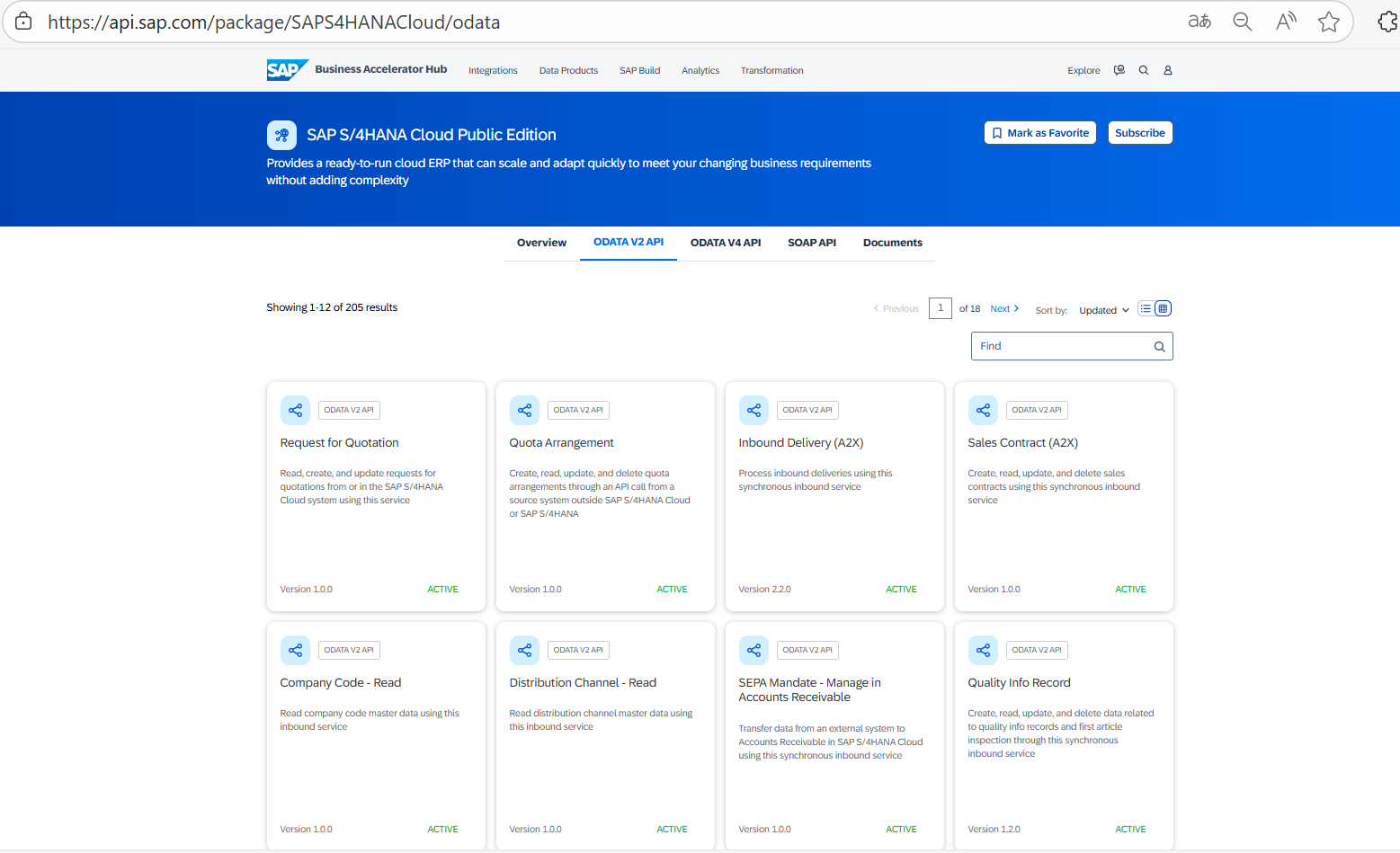1400x853 pixels.
Task: Toggle Mark as Favorite for this package
Action: 1039,132
